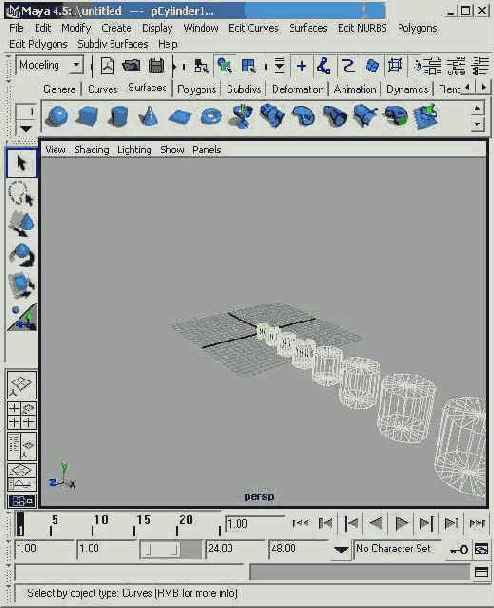
Task: Select the Rotate tool in toolbox
Action: pos(22,254)
